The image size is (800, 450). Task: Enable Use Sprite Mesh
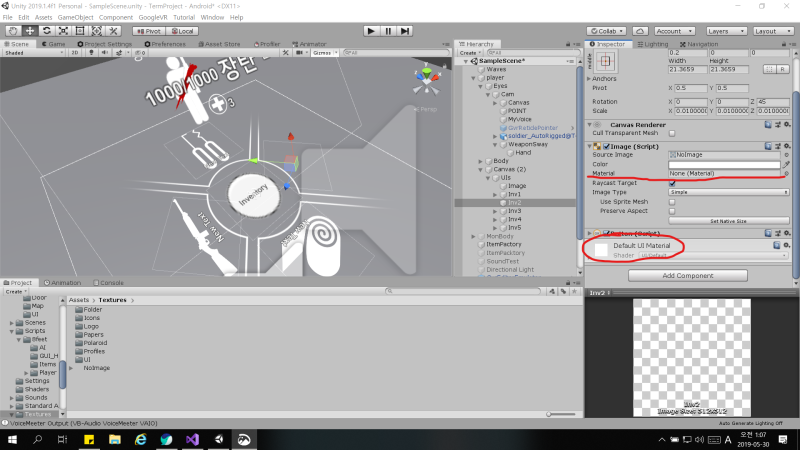point(672,202)
